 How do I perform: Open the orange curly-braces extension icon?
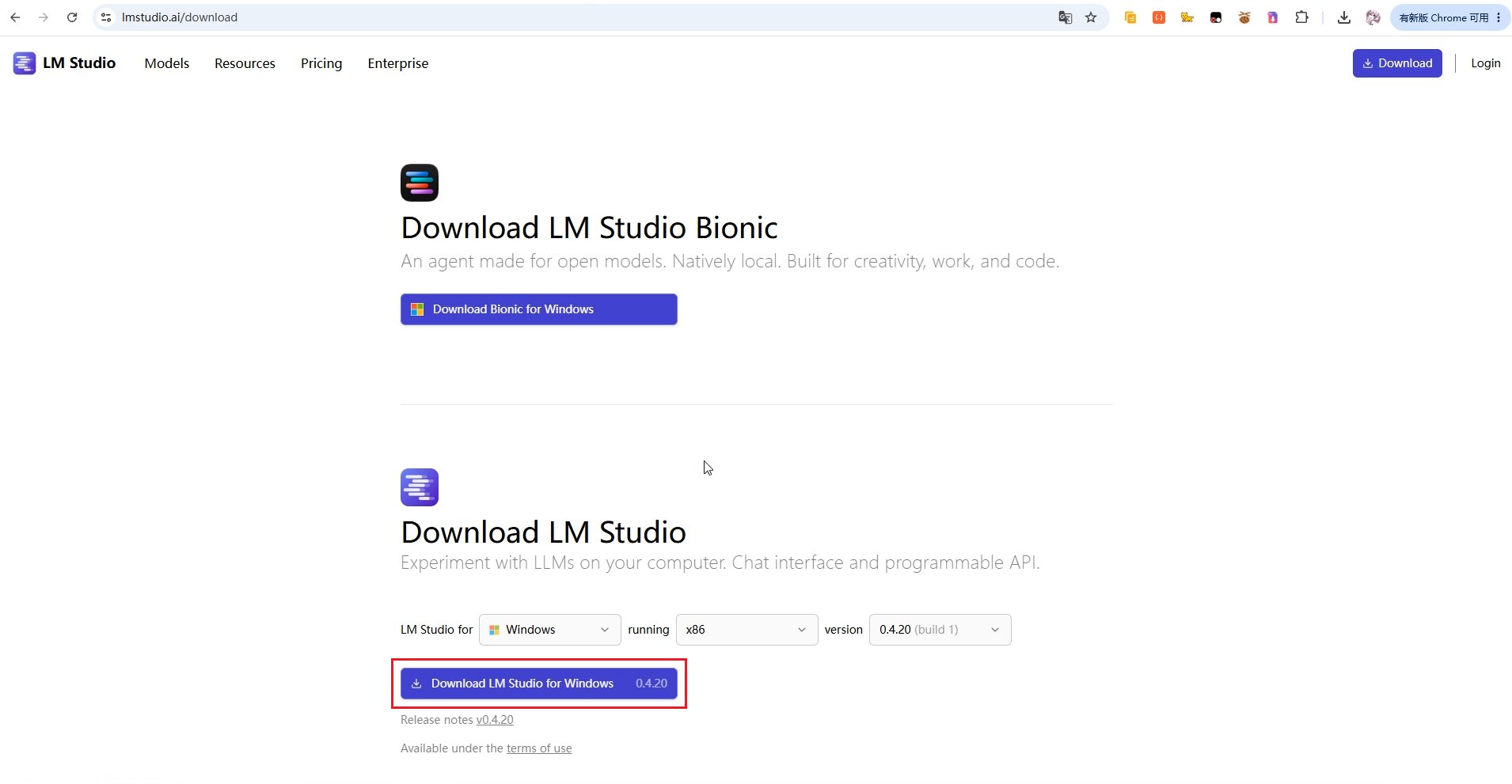(x=1159, y=17)
